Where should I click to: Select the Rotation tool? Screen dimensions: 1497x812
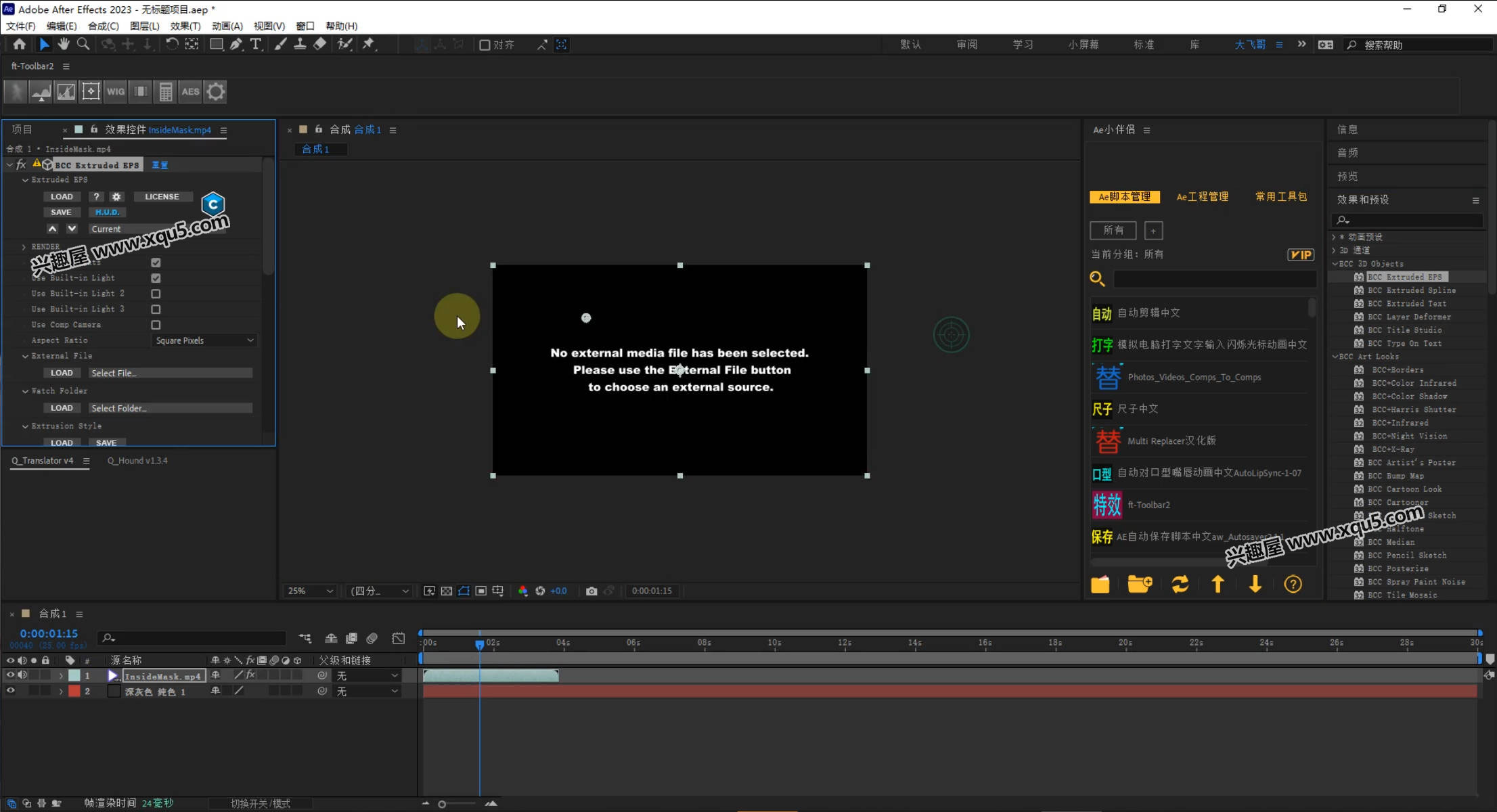point(172,44)
